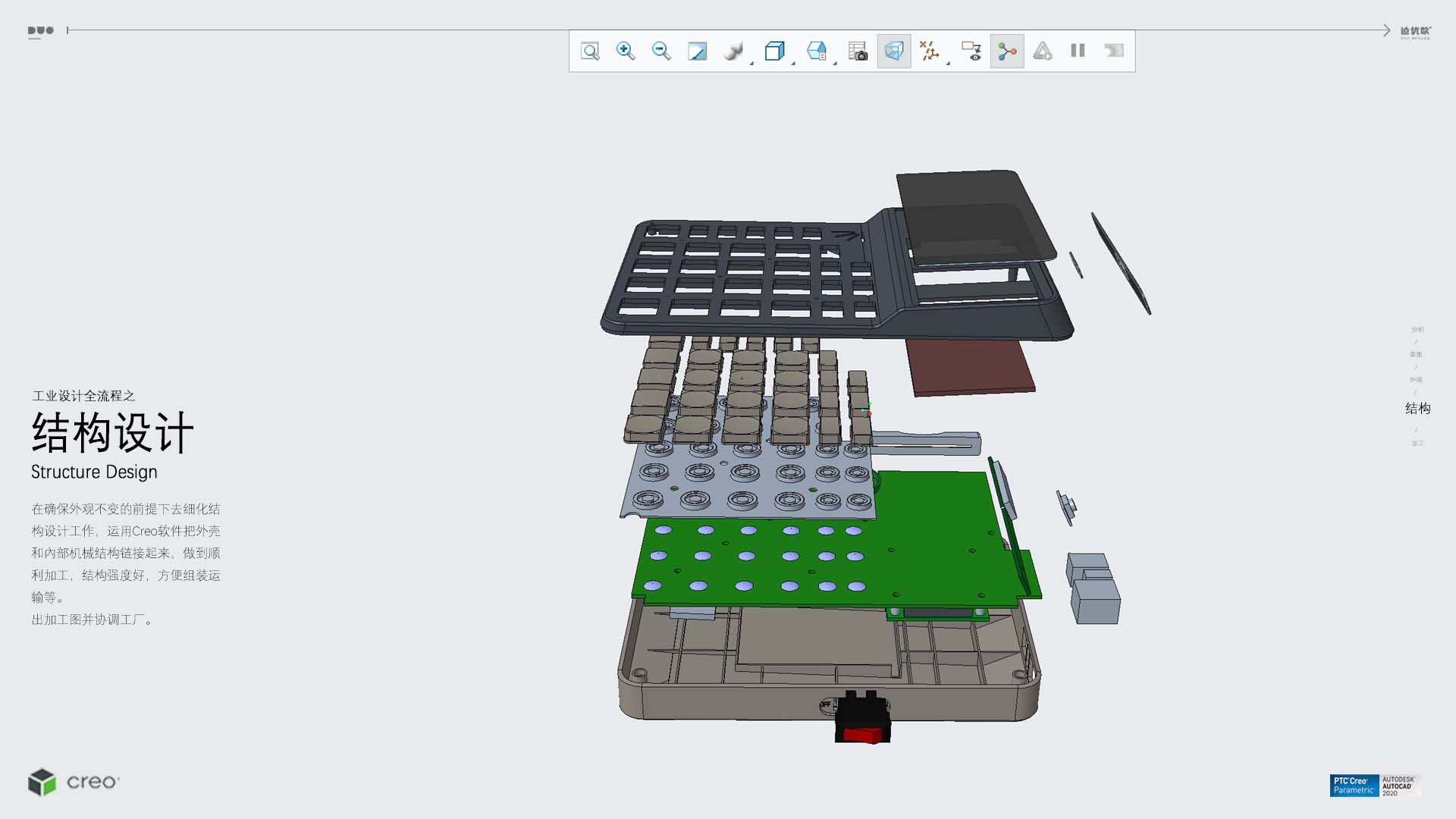Click the PTC Creo Parametric badge
Screen dimensions: 1456x819
(x=1354, y=785)
